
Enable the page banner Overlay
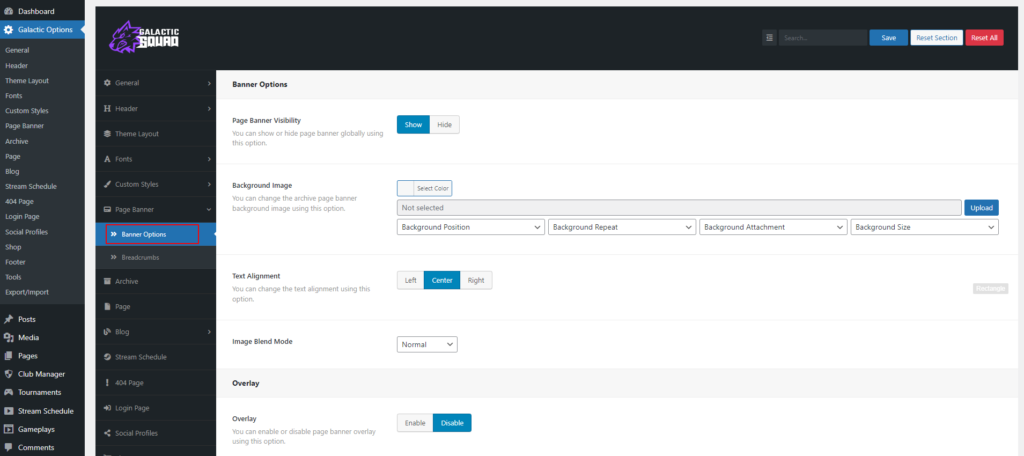point(415,423)
